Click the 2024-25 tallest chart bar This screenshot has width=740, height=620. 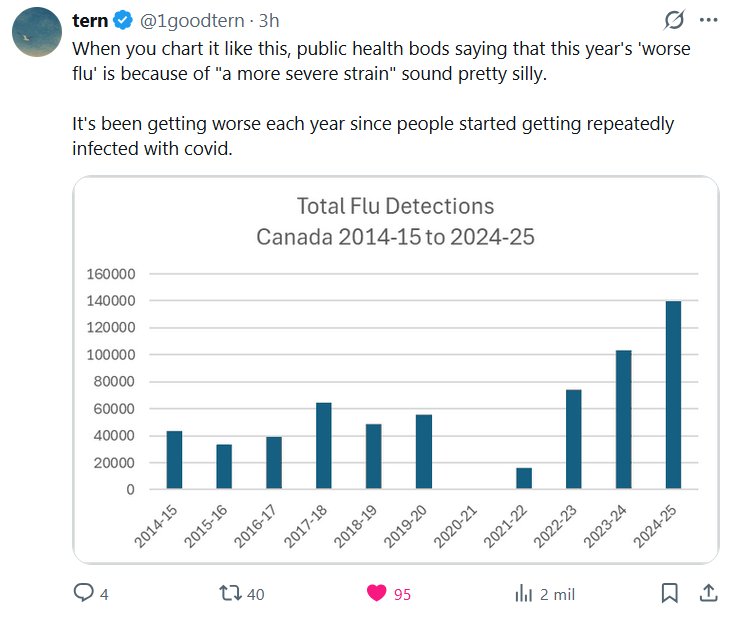click(x=674, y=395)
